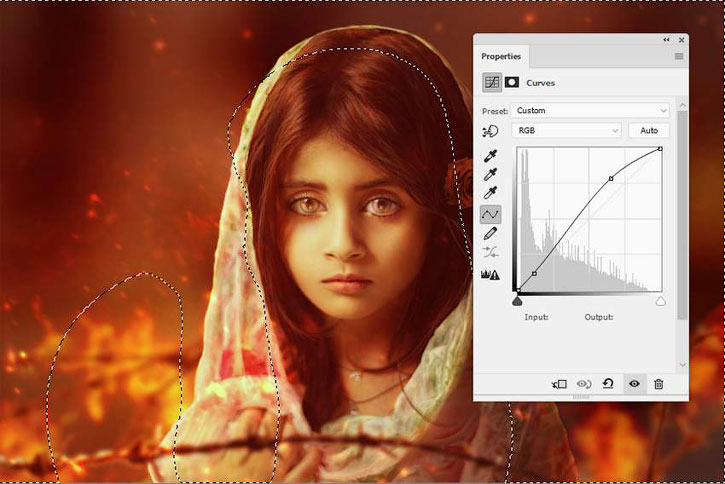The height and width of the screenshot is (484, 725).
Task: Open the RGB channel dropdown
Action: pos(566,131)
